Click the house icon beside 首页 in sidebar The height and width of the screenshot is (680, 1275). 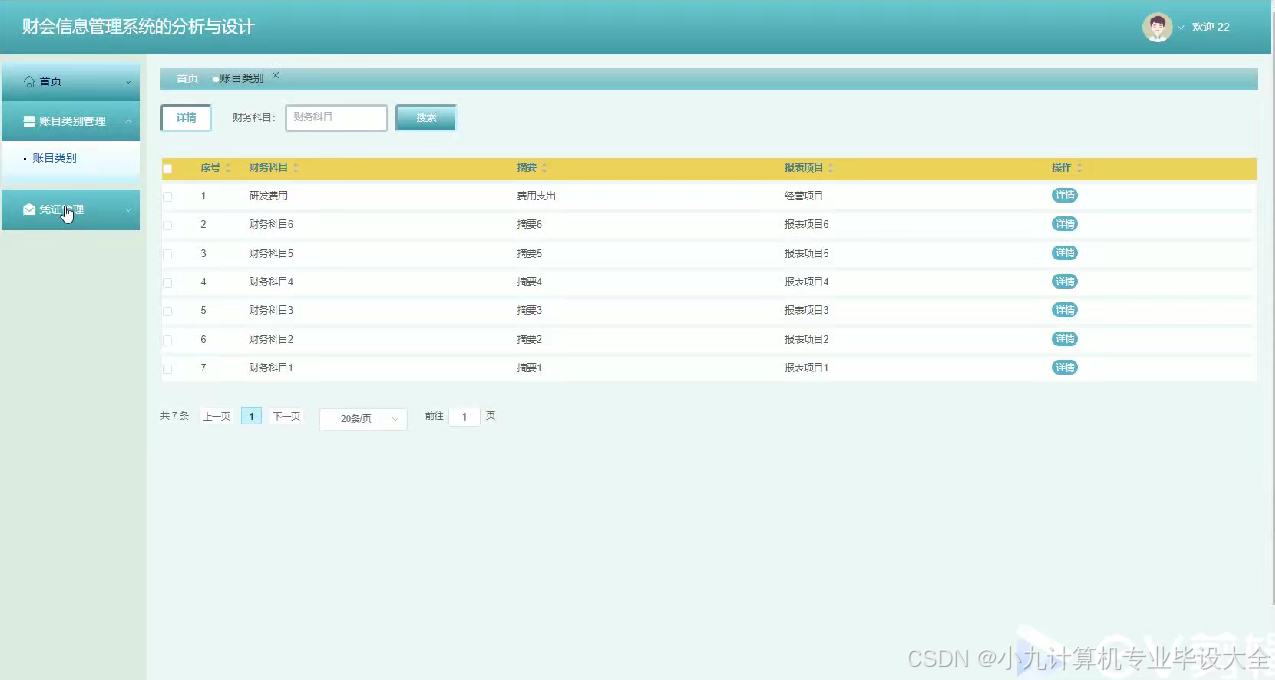(x=29, y=81)
